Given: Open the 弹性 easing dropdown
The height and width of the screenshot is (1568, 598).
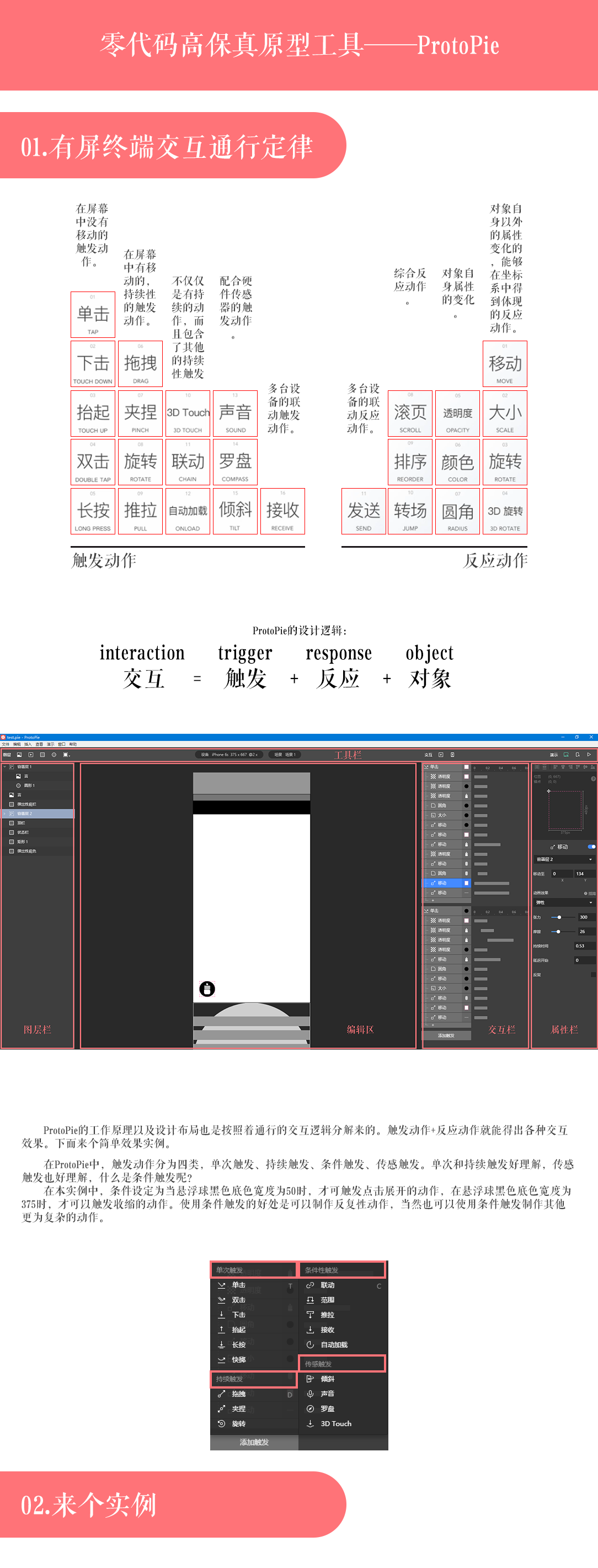Looking at the screenshot, I should tap(564, 902).
